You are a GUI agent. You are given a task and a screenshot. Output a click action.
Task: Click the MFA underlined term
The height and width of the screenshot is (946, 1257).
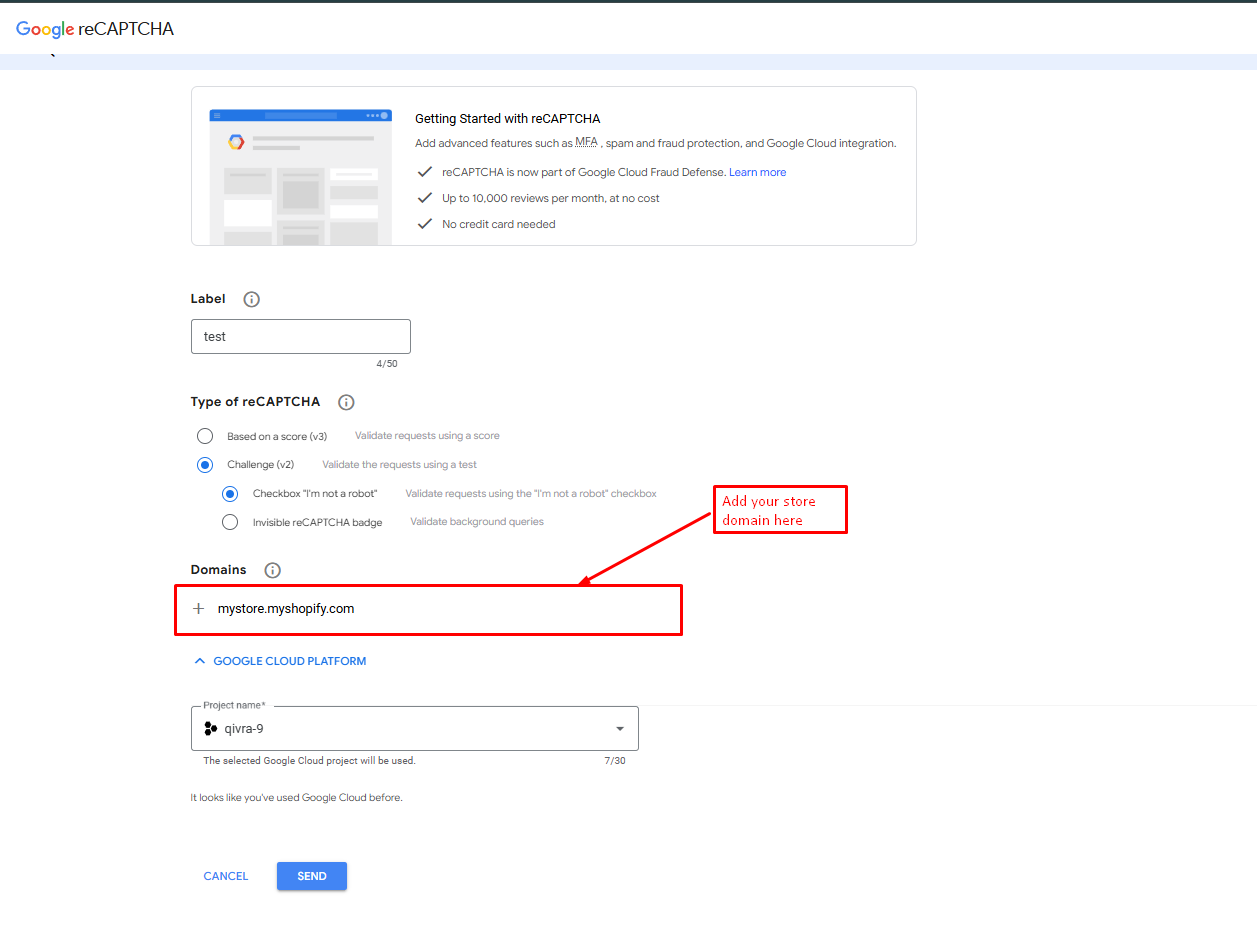[x=587, y=143]
